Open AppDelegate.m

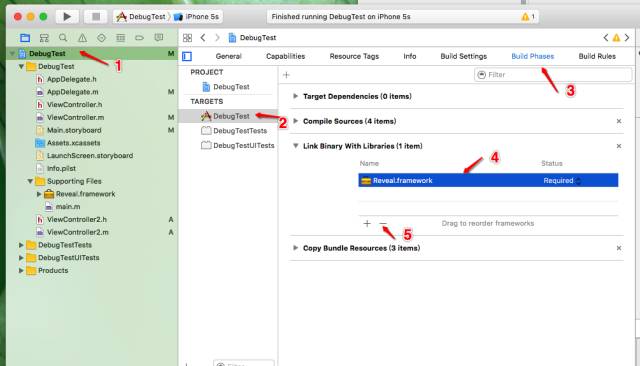[x=67, y=92]
